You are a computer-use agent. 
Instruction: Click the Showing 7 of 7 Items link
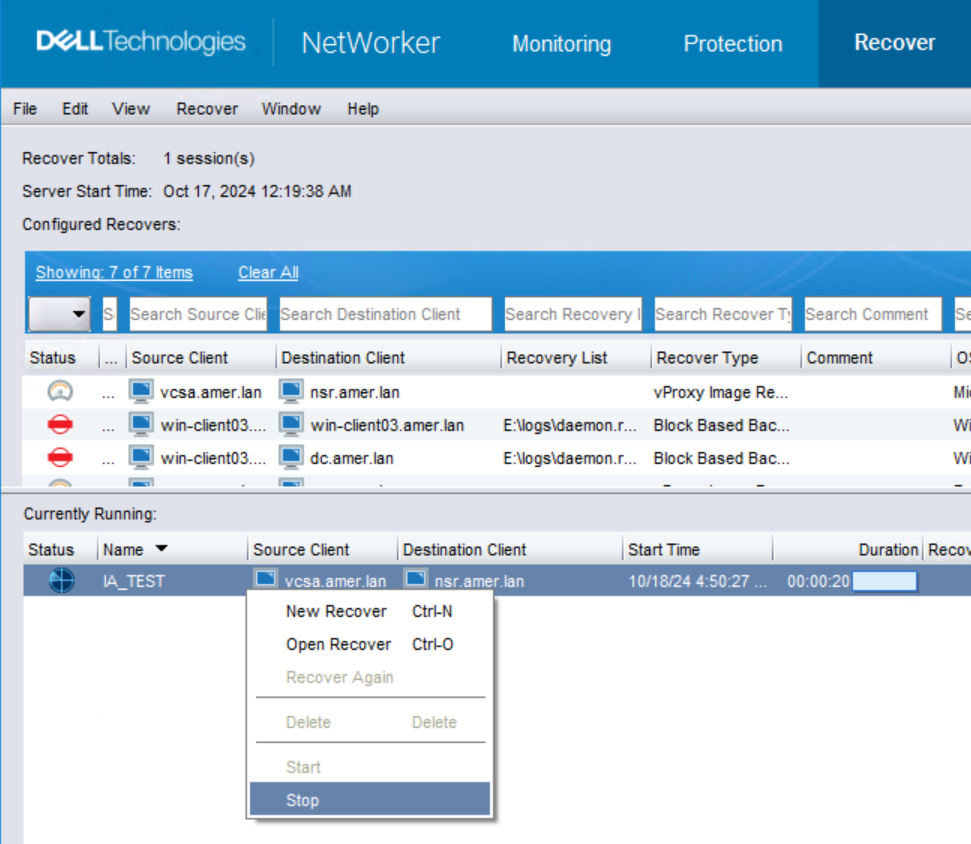(x=114, y=272)
